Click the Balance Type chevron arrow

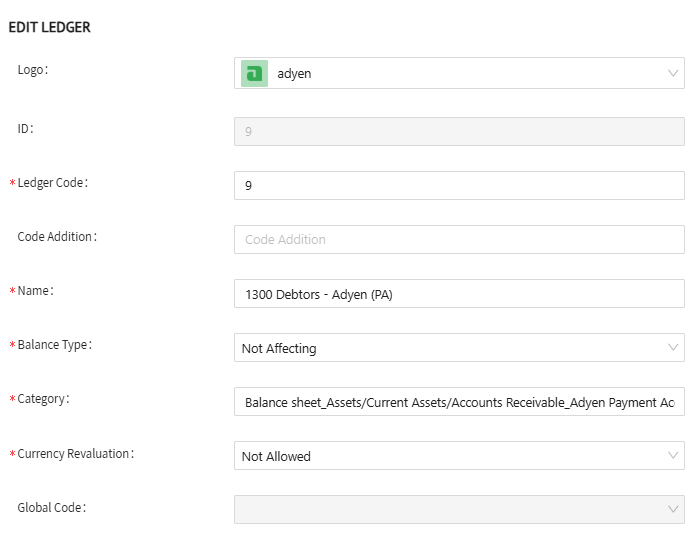coord(673,348)
